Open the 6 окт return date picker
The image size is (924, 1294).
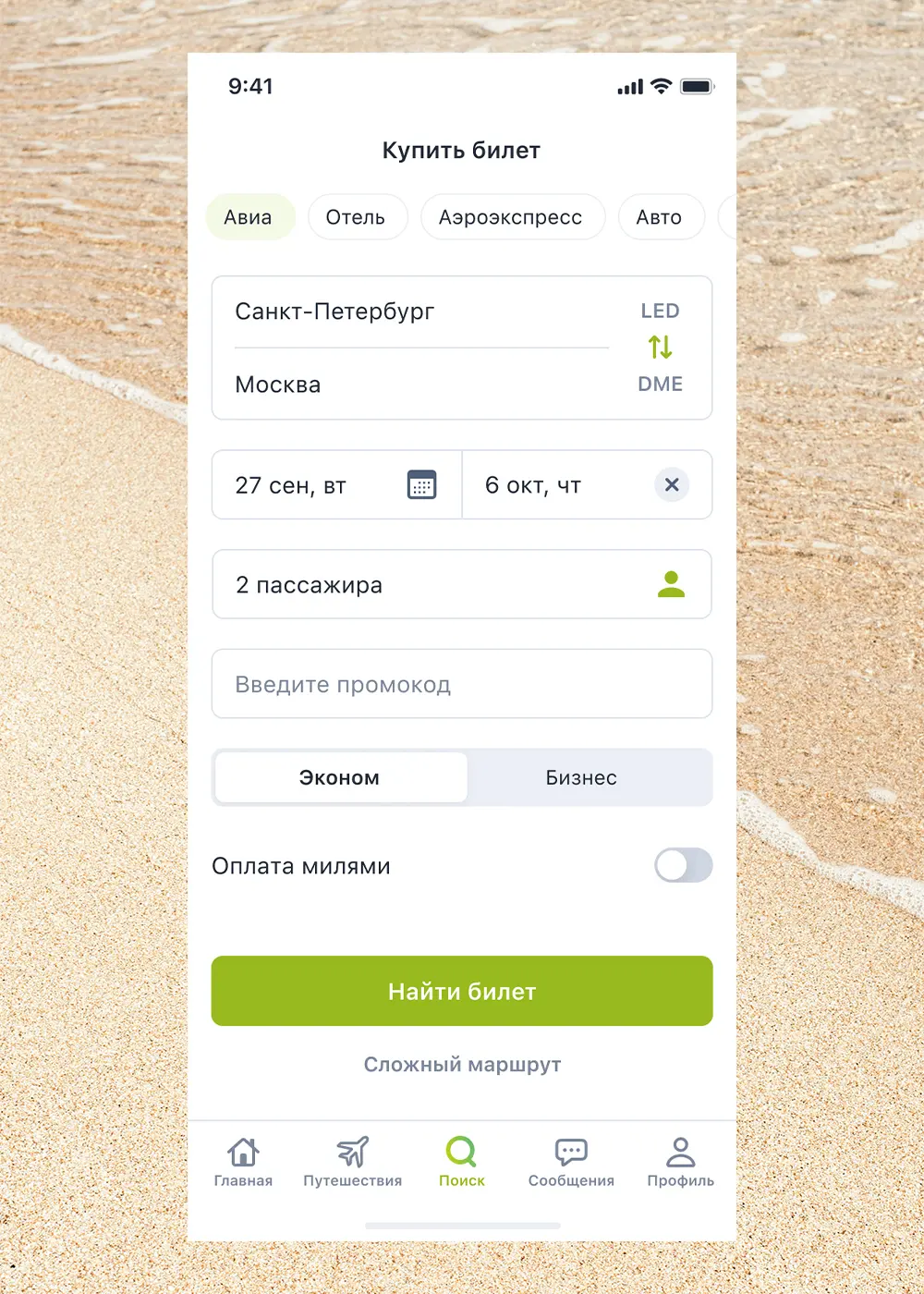[x=587, y=484]
